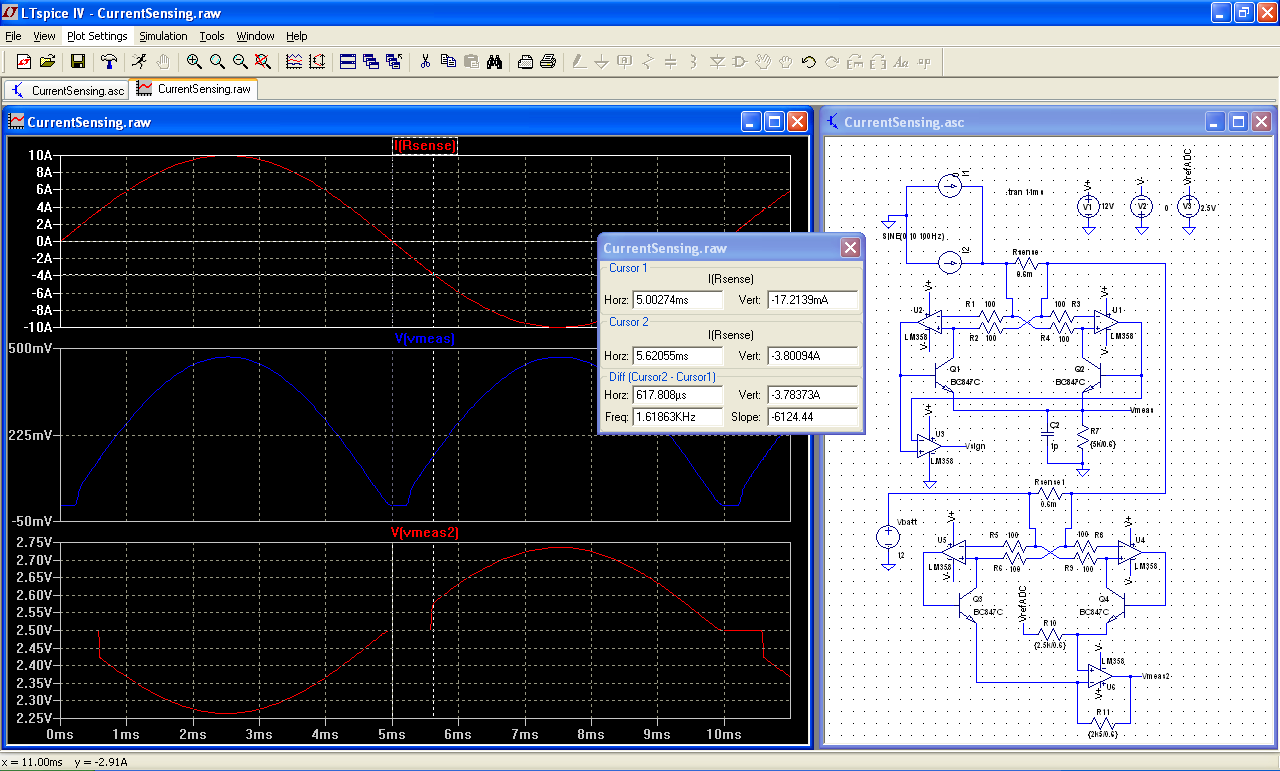Zoom to full extents via crossed magnifier
This screenshot has width=1280, height=771.
click(x=263, y=62)
